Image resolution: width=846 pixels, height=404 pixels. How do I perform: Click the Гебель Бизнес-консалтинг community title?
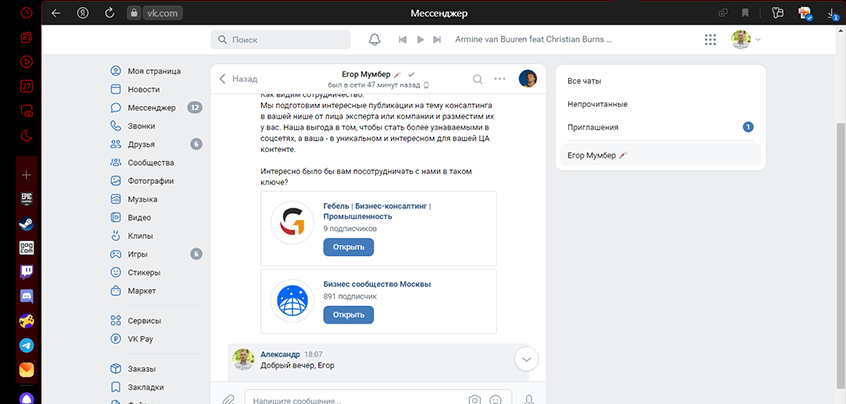378,211
